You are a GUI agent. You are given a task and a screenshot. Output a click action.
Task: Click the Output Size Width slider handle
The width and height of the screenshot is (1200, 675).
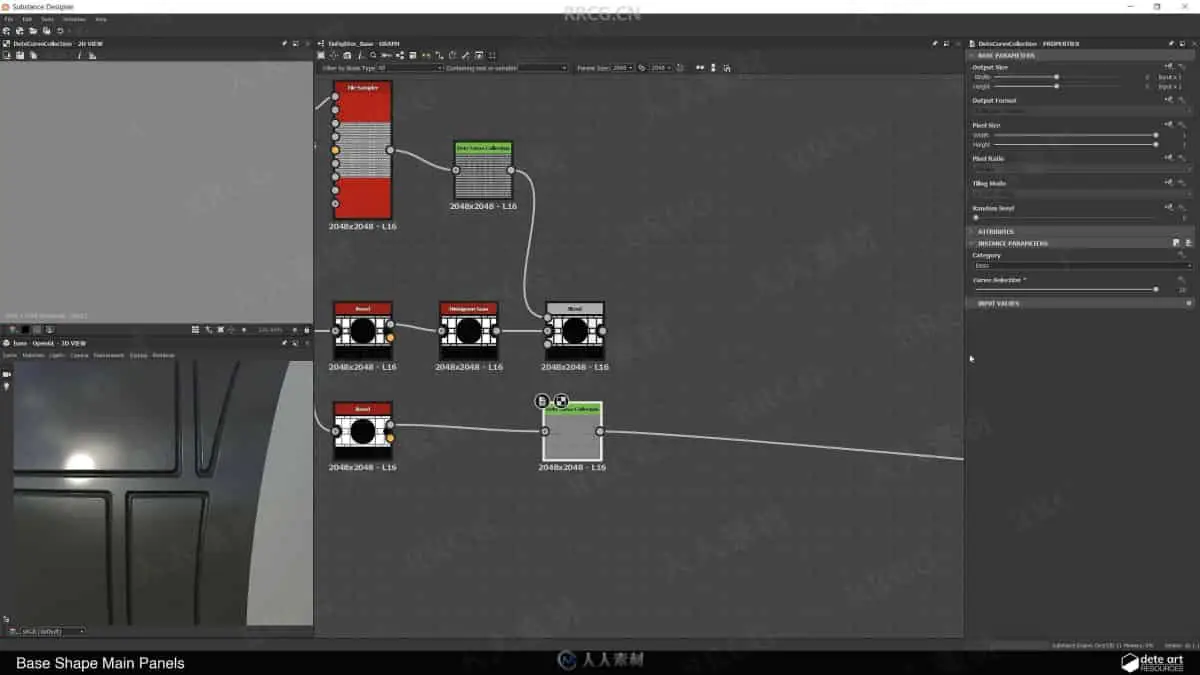point(1056,77)
